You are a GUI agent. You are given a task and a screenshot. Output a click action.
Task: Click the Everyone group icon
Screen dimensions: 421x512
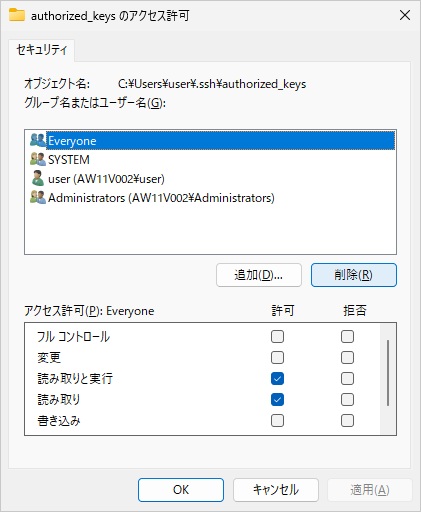38,140
